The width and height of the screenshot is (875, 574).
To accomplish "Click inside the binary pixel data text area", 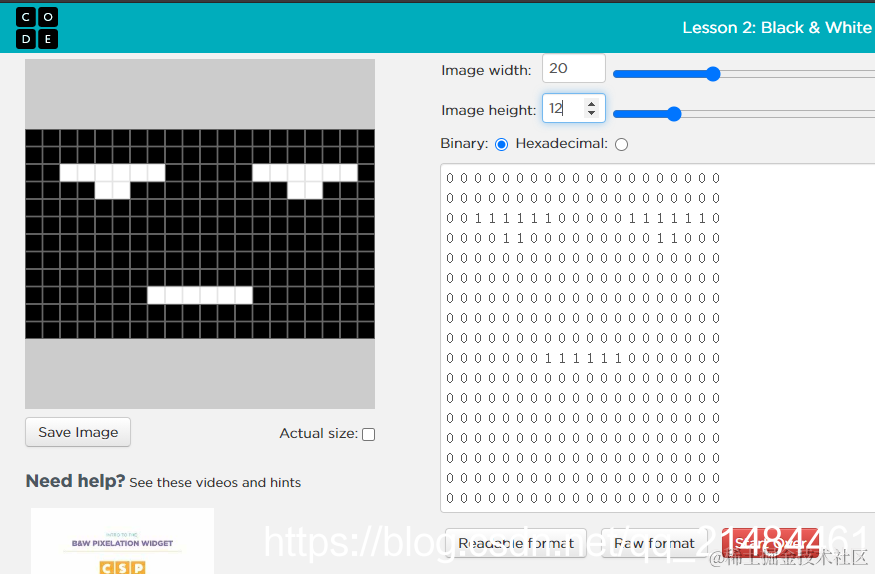I will [658, 338].
